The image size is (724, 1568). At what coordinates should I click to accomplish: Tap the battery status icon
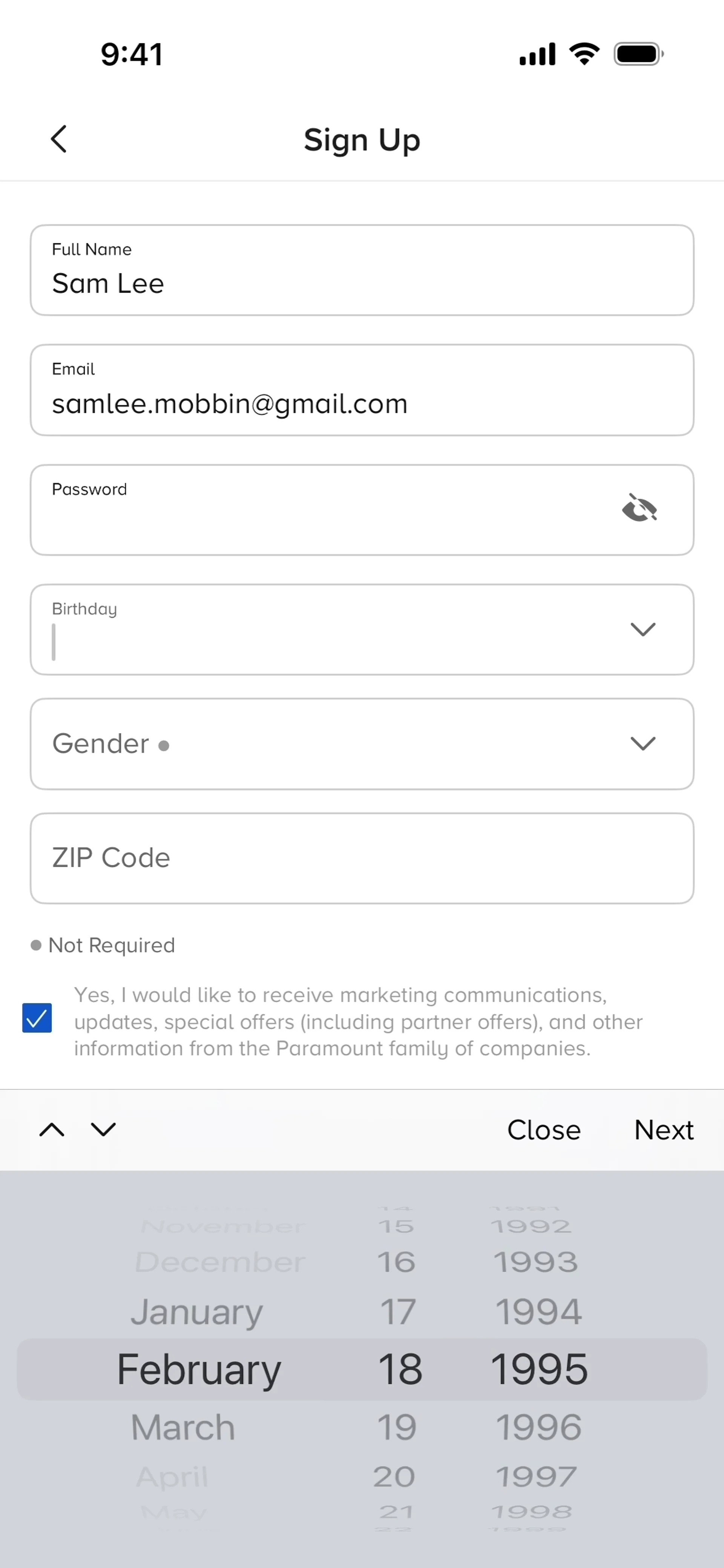638,54
